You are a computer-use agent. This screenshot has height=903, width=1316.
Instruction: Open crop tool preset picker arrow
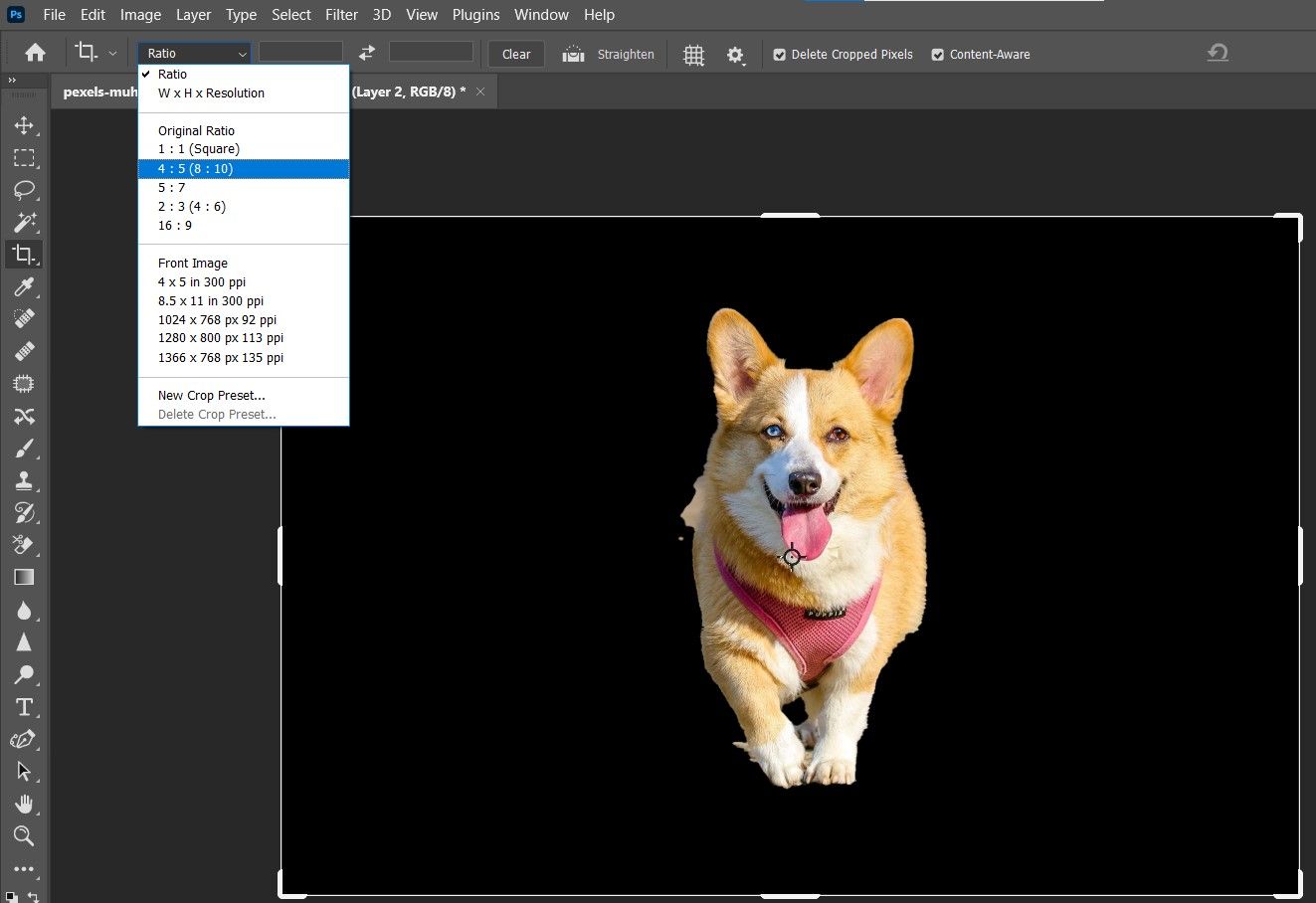pyautogui.click(x=112, y=54)
